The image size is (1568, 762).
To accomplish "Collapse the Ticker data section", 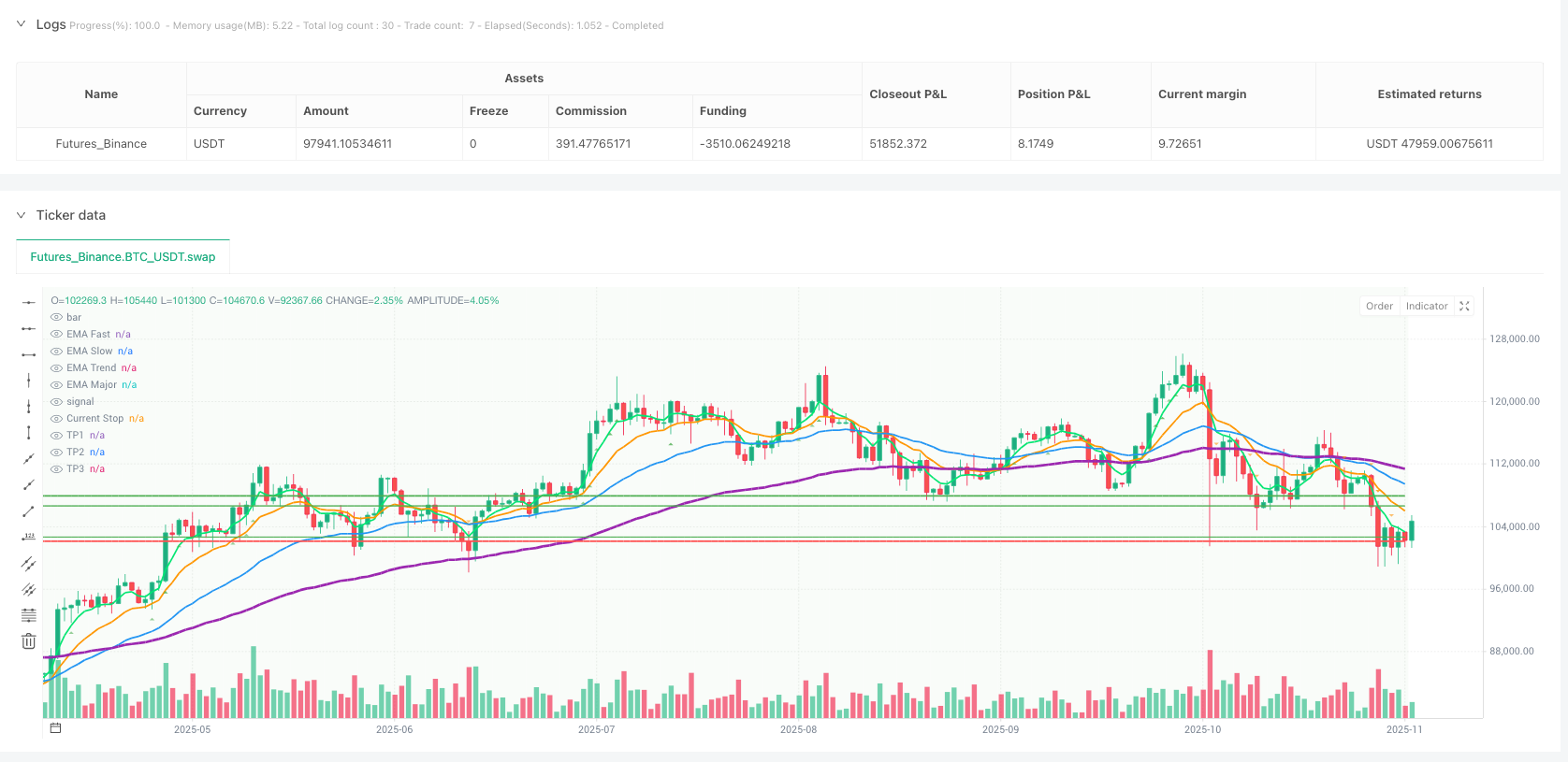I will tap(21, 215).
